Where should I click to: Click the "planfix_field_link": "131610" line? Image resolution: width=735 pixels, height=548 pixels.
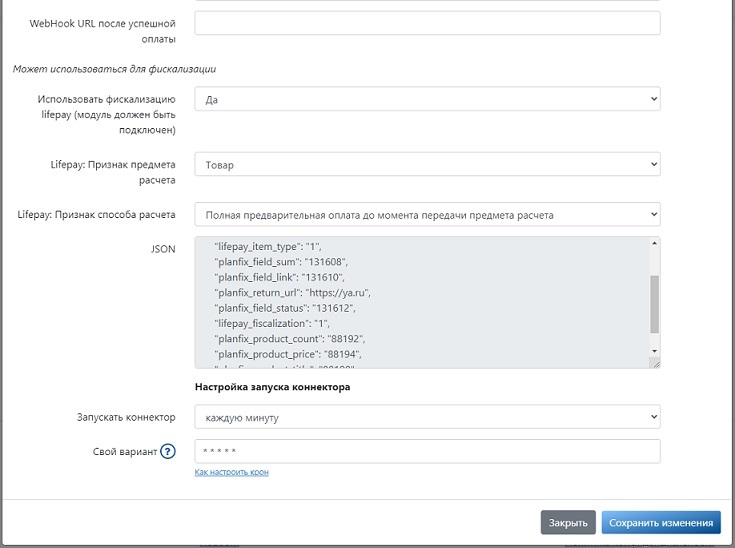279,278
